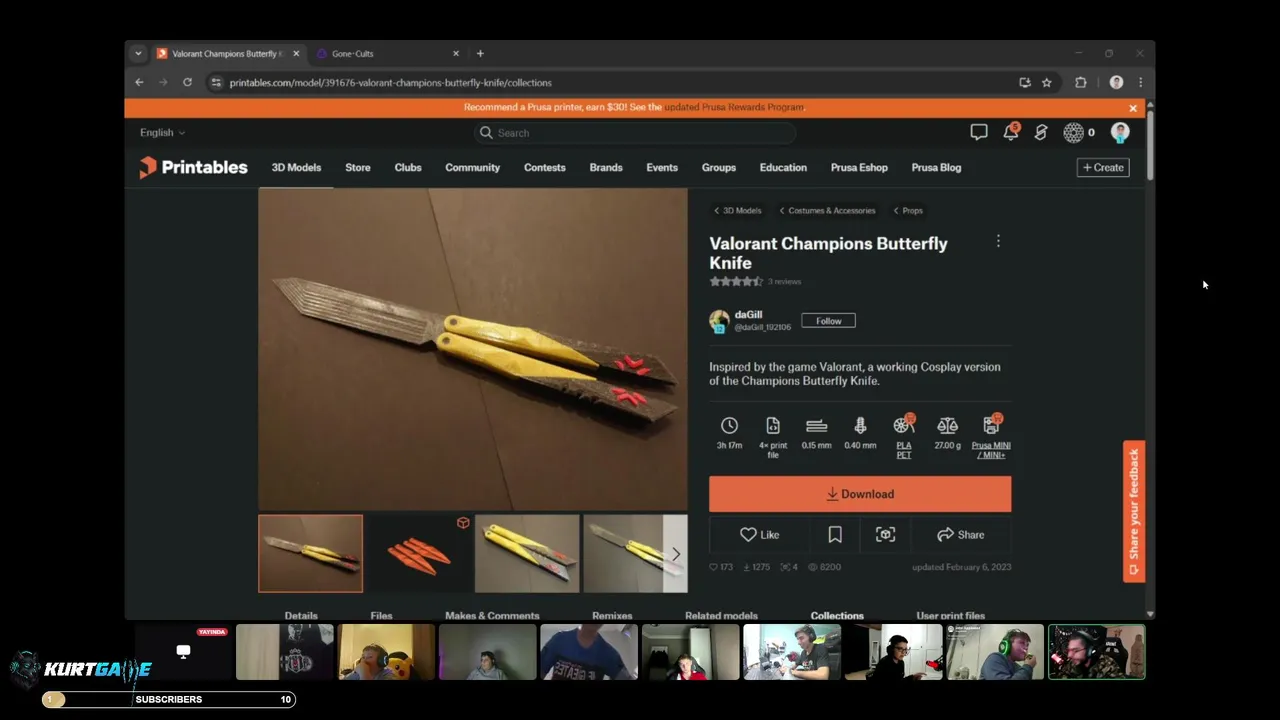The image size is (1280, 720).
Task: Follow the Props breadcrumb
Action: point(908,211)
